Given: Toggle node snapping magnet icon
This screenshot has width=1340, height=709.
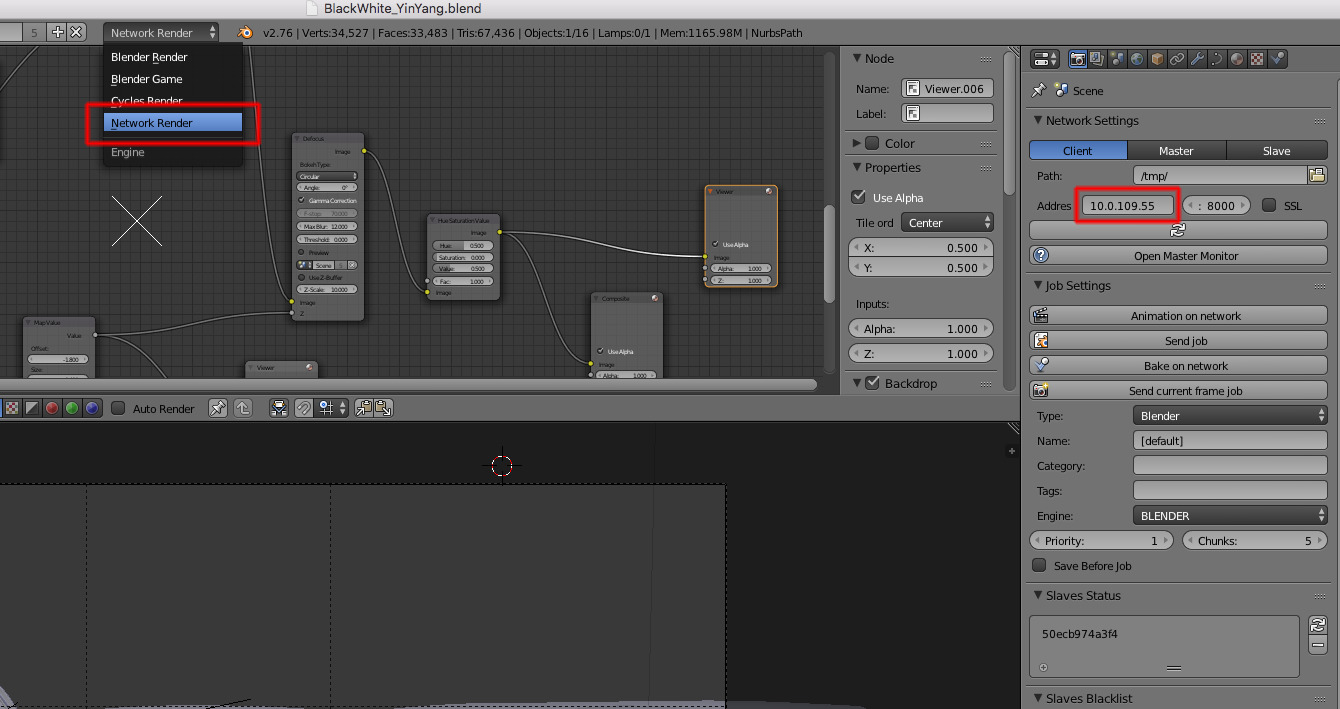Looking at the screenshot, I should tap(304, 408).
